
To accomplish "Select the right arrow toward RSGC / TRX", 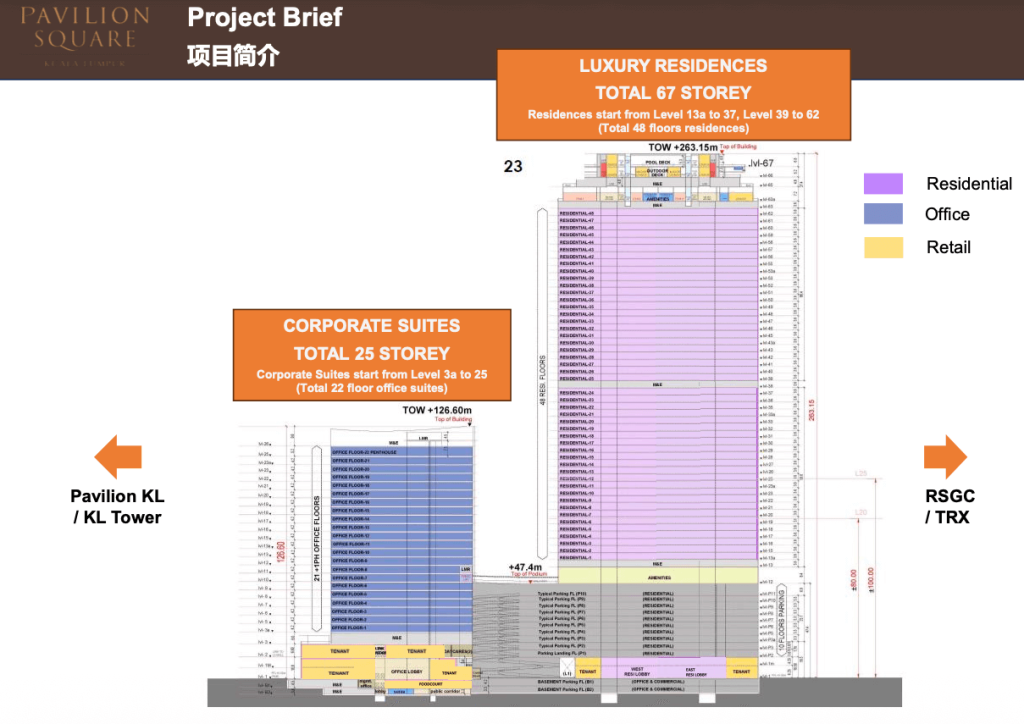I will [x=947, y=456].
